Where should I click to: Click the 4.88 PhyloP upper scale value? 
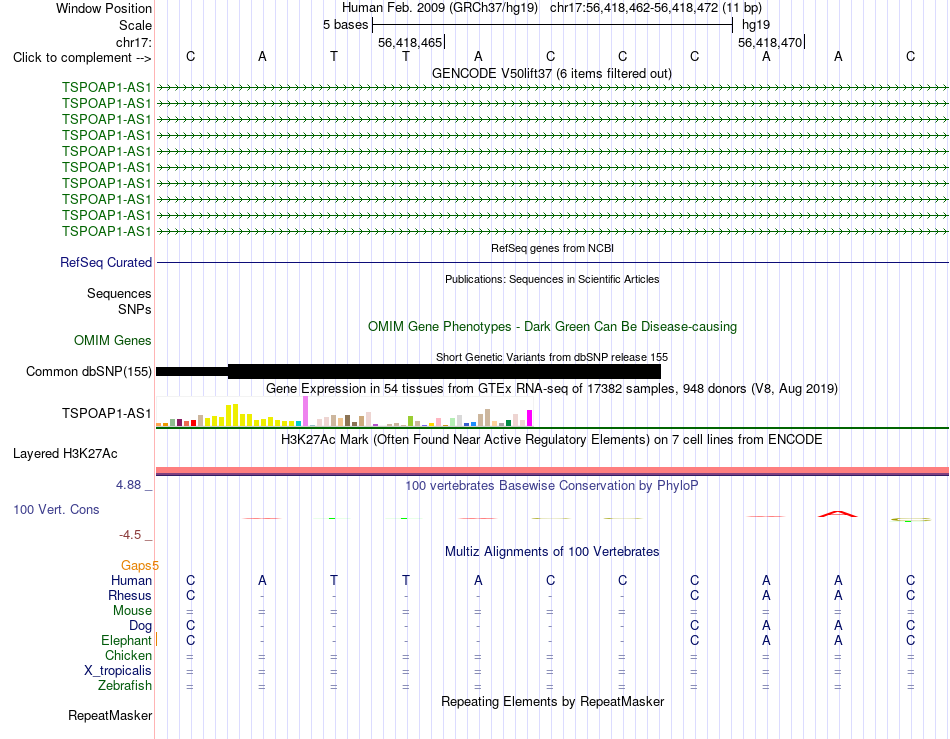(128, 485)
